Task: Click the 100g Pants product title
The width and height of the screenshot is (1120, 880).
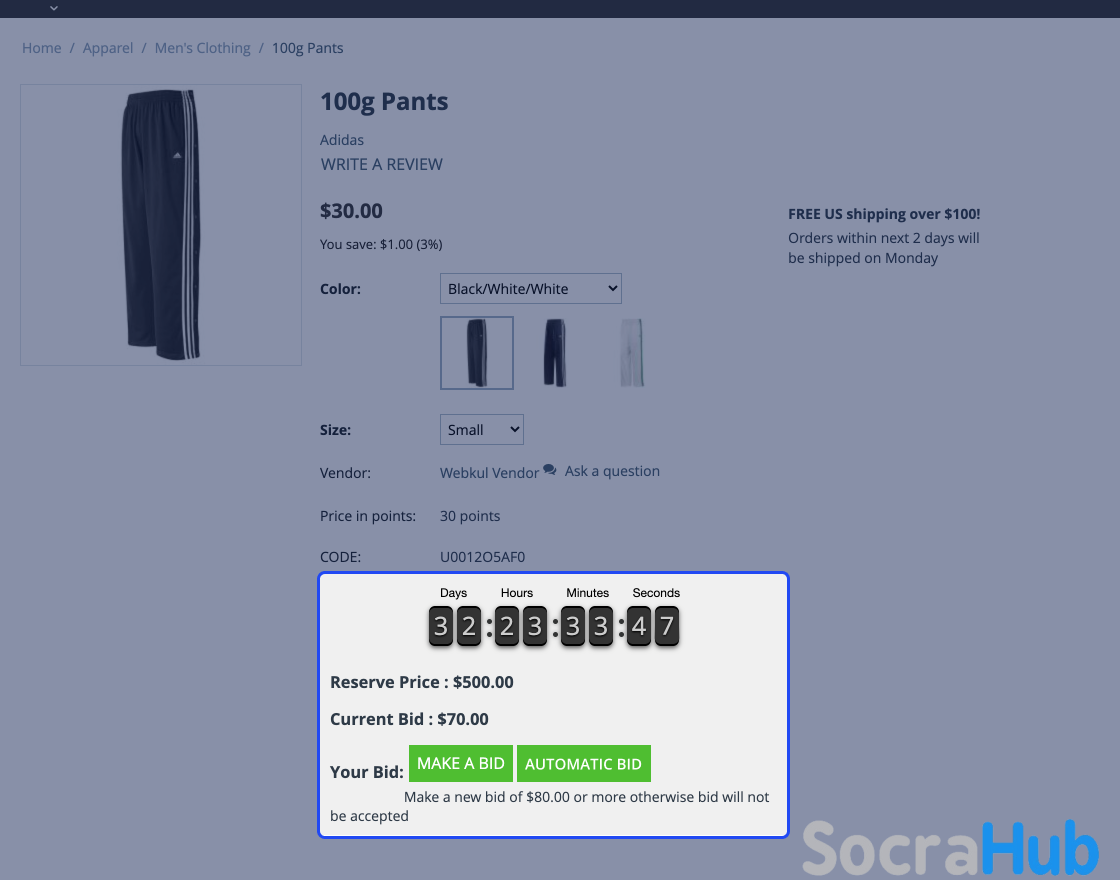Action: (x=384, y=101)
